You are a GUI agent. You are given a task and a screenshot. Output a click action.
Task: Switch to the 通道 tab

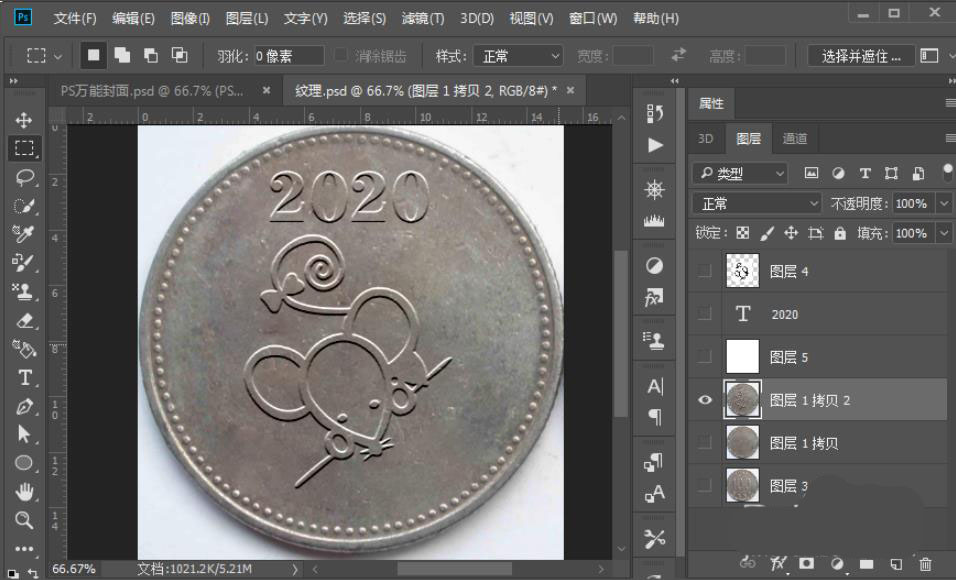point(795,139)
